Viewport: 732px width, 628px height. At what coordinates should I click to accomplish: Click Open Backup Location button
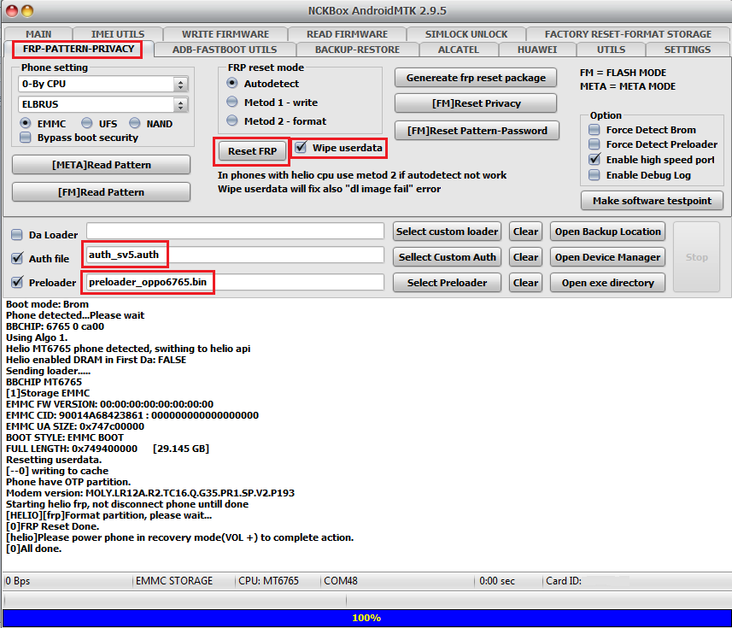(x=607, y=232)
